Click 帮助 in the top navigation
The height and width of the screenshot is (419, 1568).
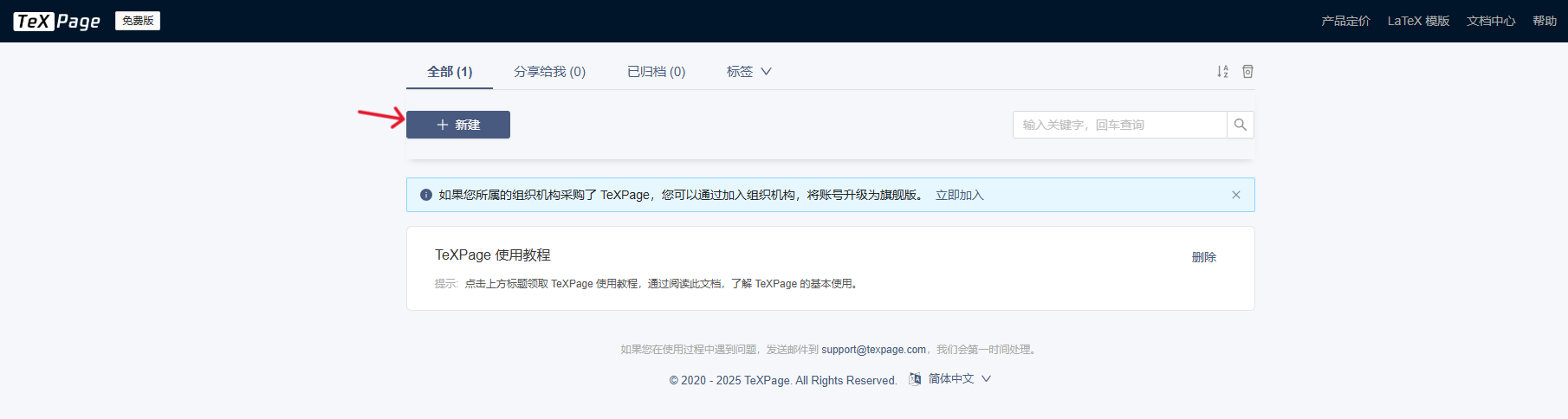[1544, 21]
